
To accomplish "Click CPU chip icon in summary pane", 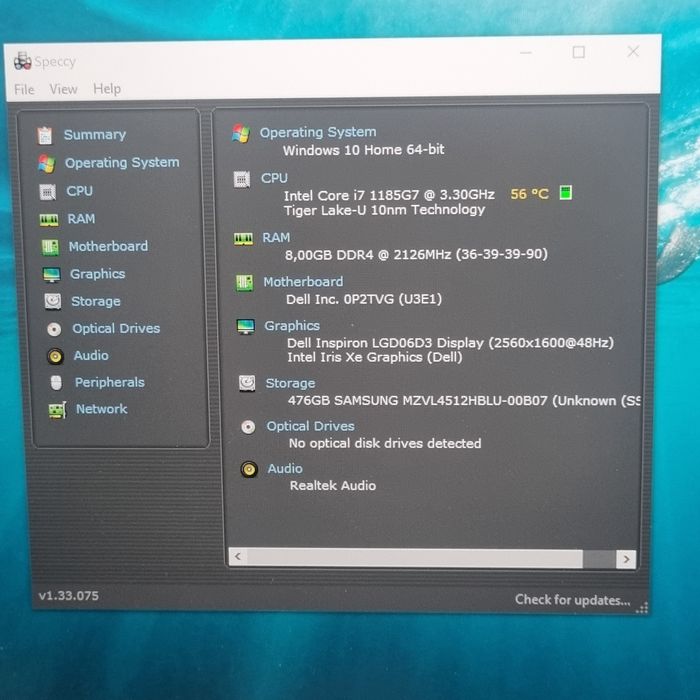I will tap(242, 179).
